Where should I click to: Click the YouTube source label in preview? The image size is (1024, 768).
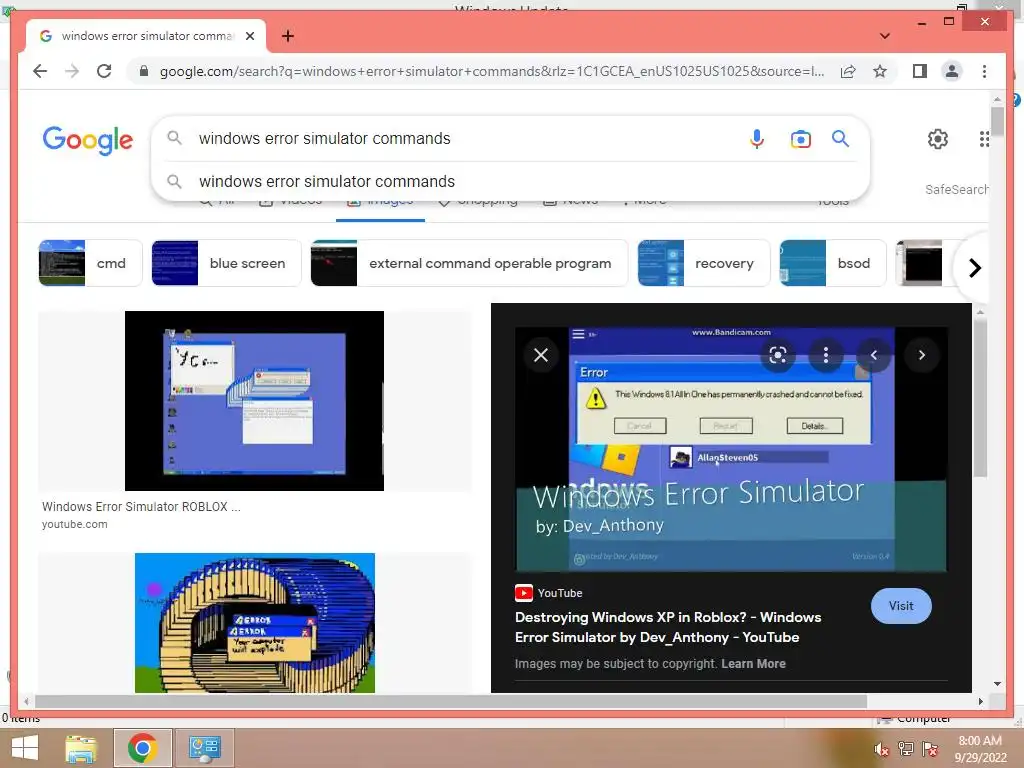click(x=549, y=593)
